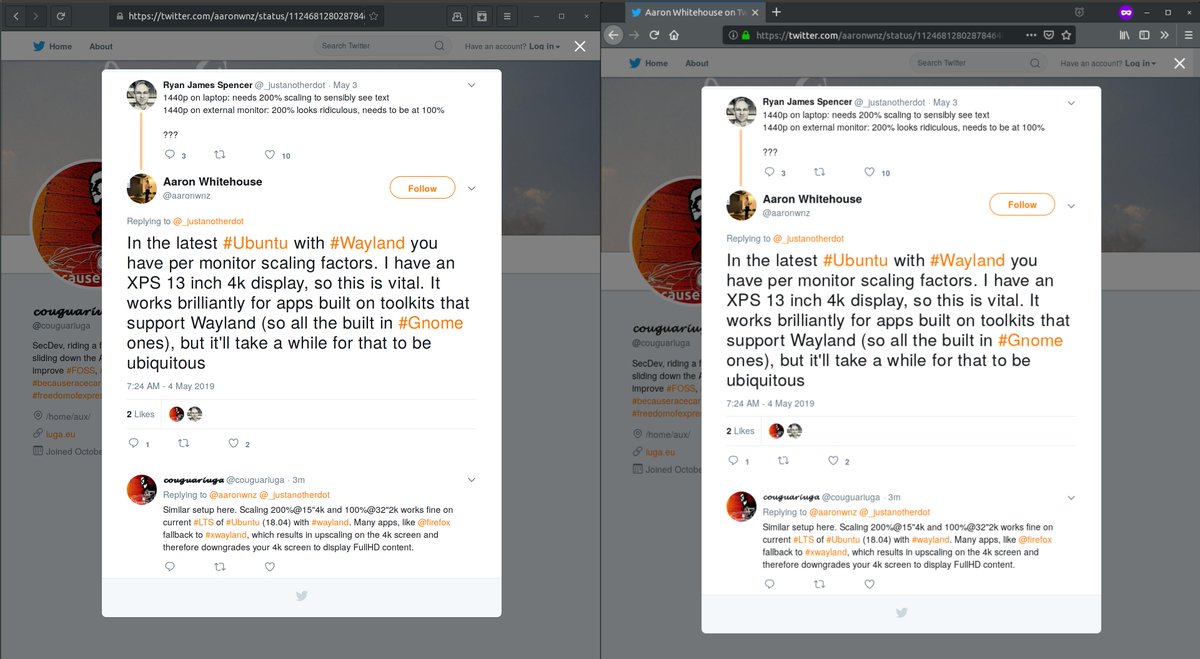Open tab overview button in left GNOME Web window

456,16
